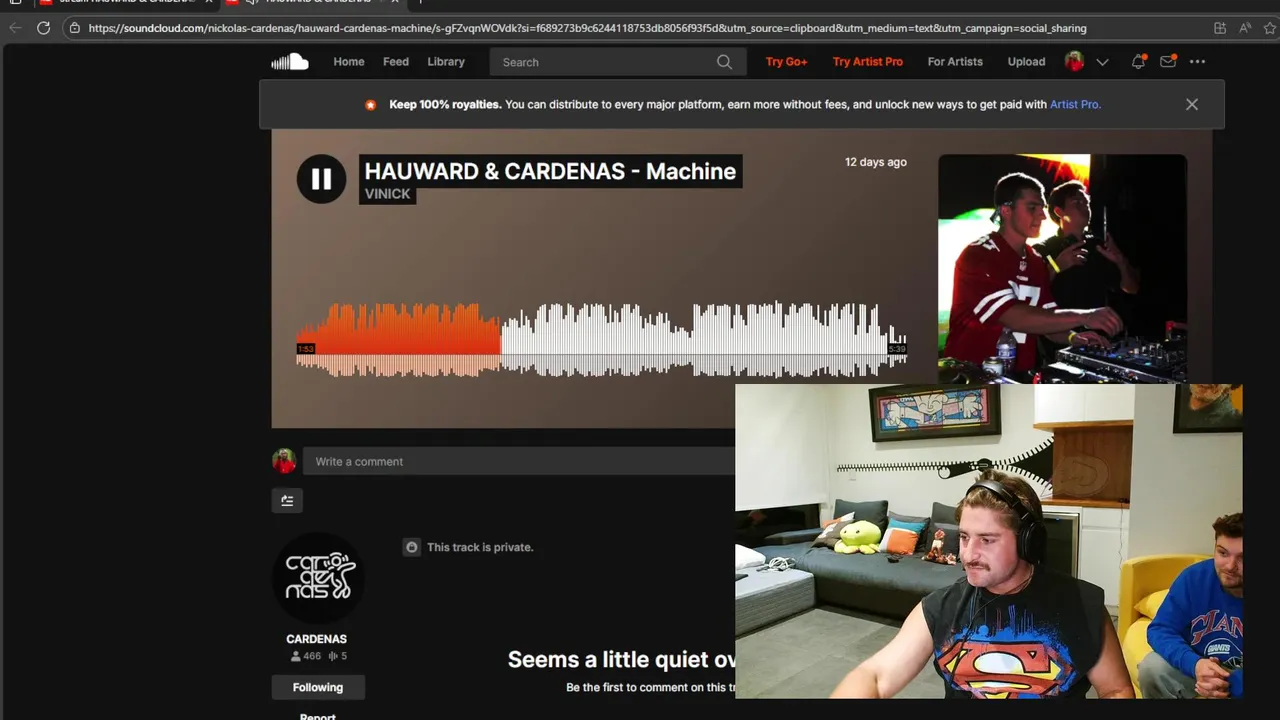The height and width of the screenshot is (720, 1280).
Task: Click the commenter avatar beside comment box
Action: [x=284, y=461]
